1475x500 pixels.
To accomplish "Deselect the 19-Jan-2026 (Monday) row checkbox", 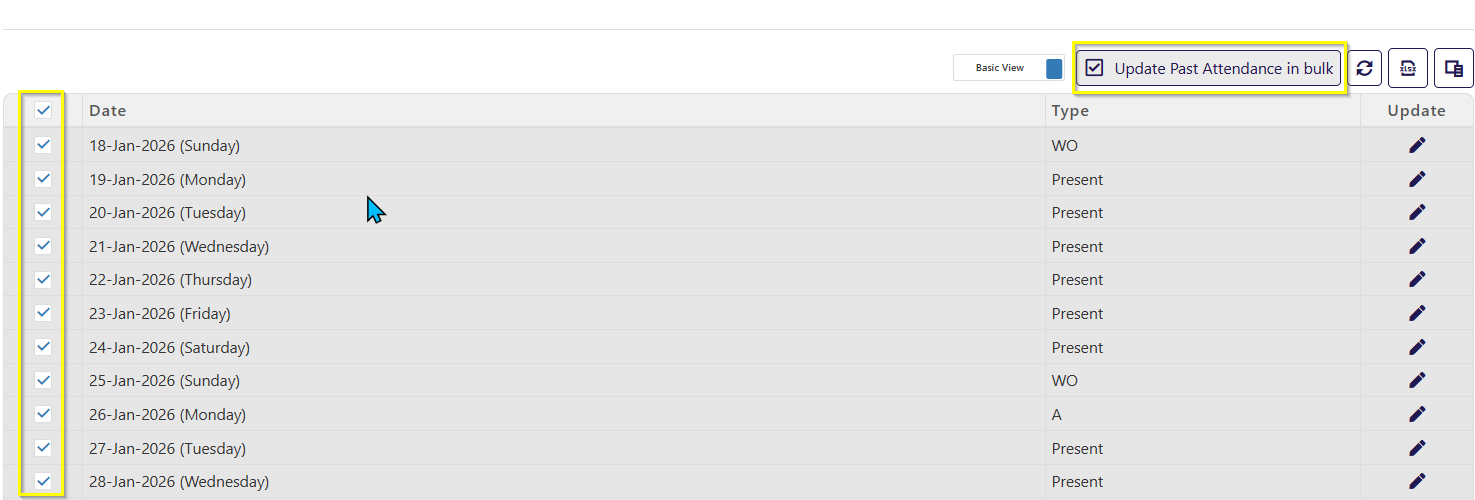I will click(43, 179).
